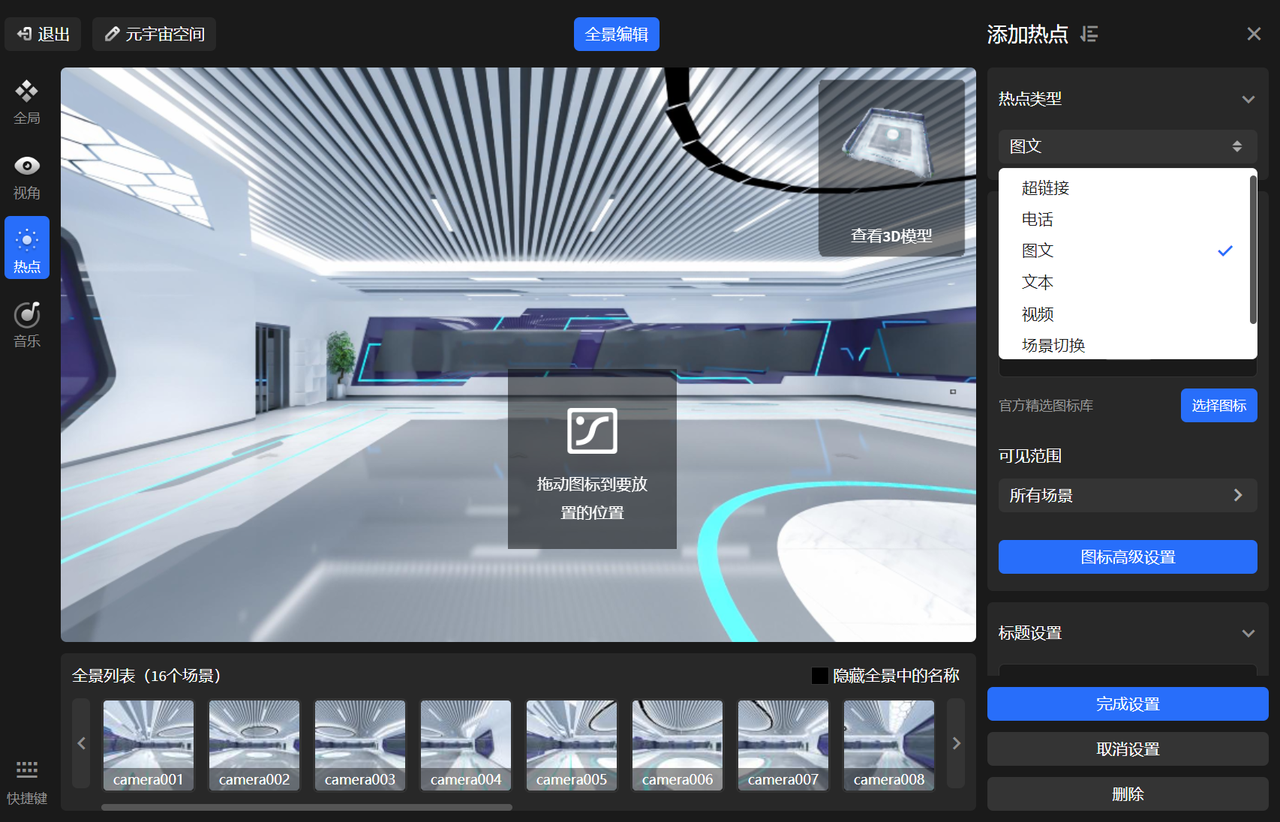
Task: Click the 查看3D模型 model preview
Action: pyautogui.click(x=891, y=168)
